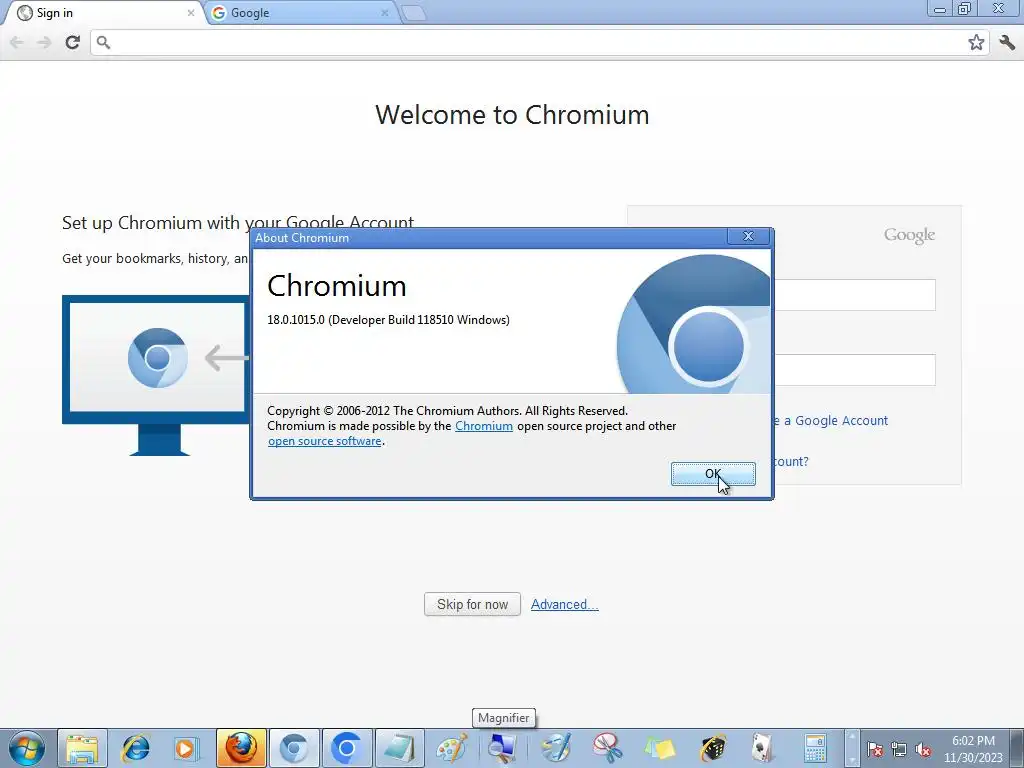The width and height of the screenshot is (1024, 768).
Task: Open the Chromium link in the dialog
Action: [x=483, y=426]
